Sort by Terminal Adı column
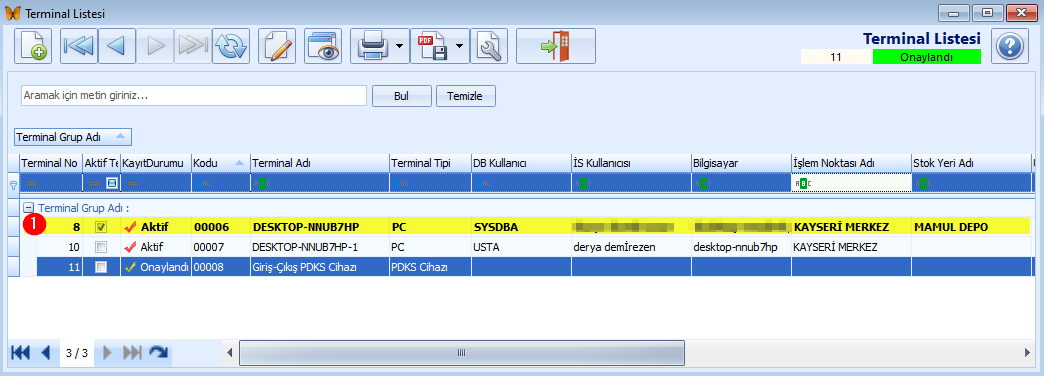Screen dimensions: 1044x376 pos(320,163)
